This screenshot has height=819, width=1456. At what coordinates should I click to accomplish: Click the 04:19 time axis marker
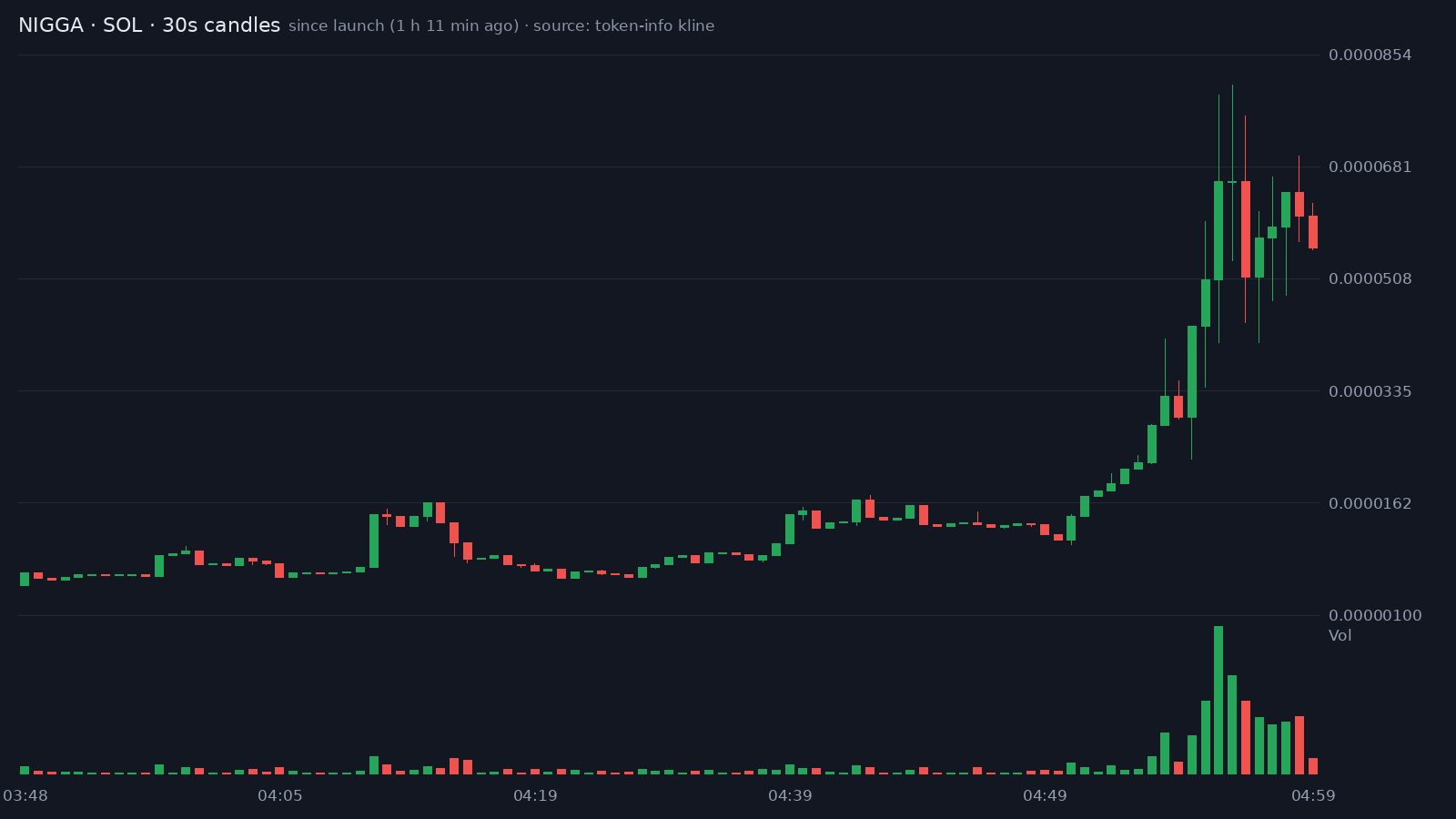coord(535,795)
